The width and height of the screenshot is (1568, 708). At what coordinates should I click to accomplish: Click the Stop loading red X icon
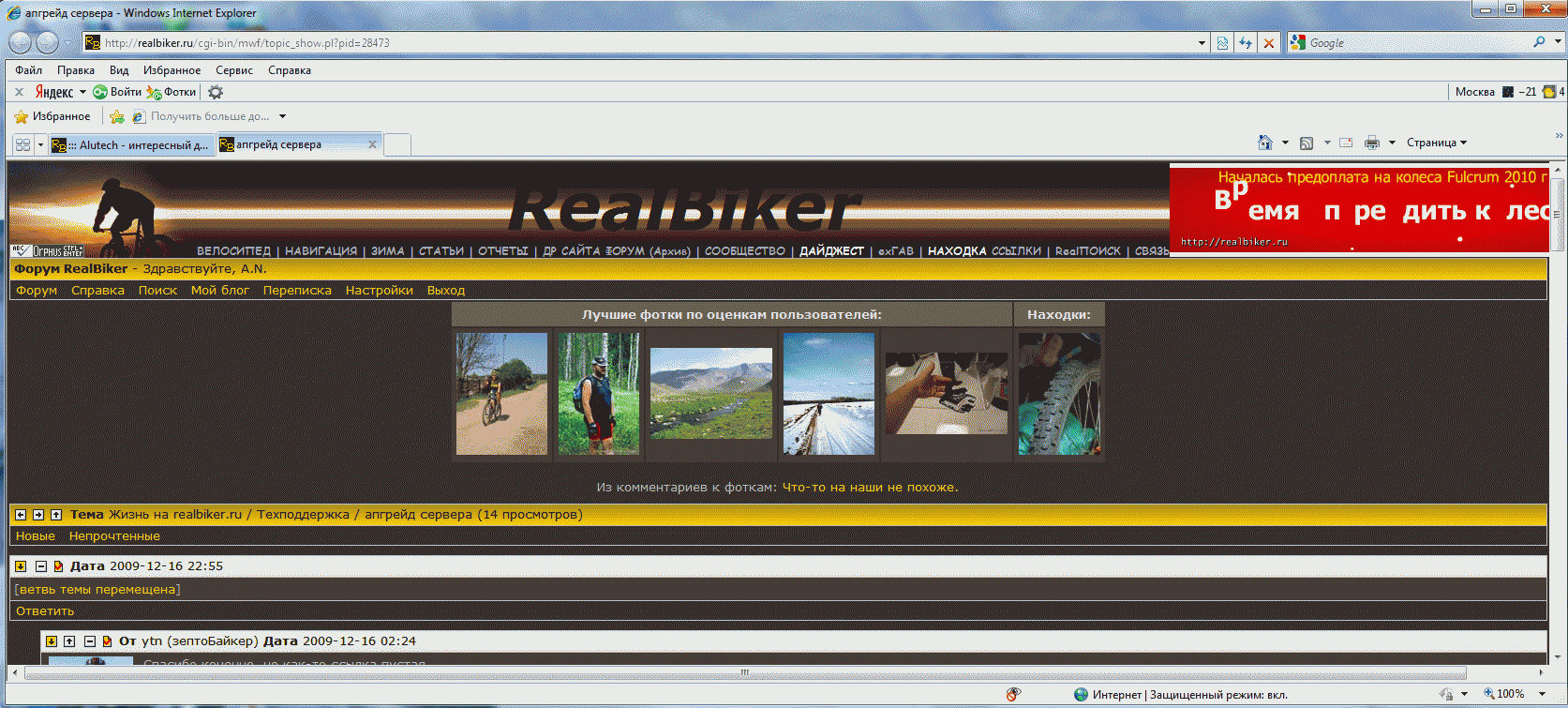[x=1268, y=43]
